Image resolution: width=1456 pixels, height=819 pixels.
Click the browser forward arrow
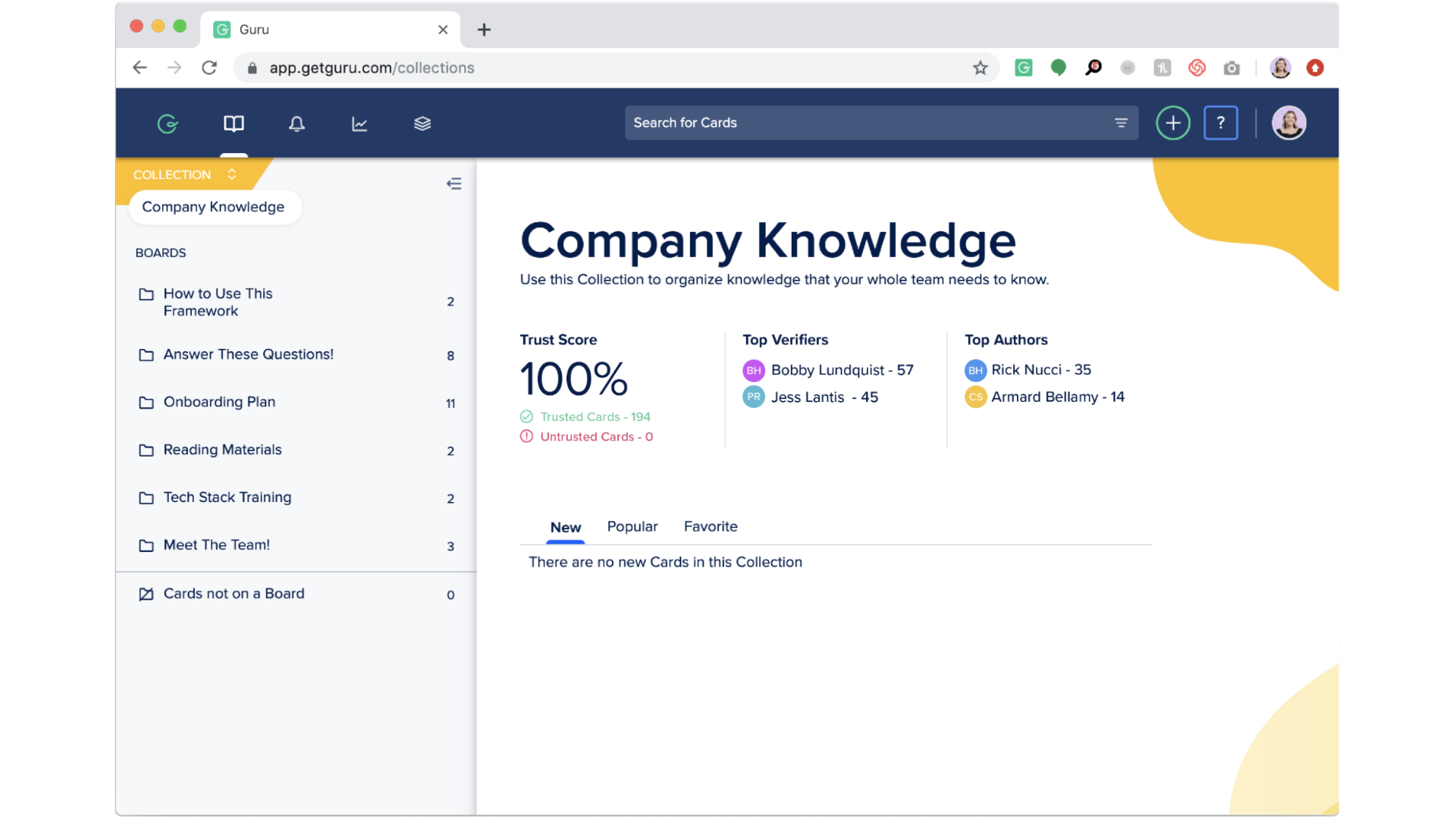[174, 67]
